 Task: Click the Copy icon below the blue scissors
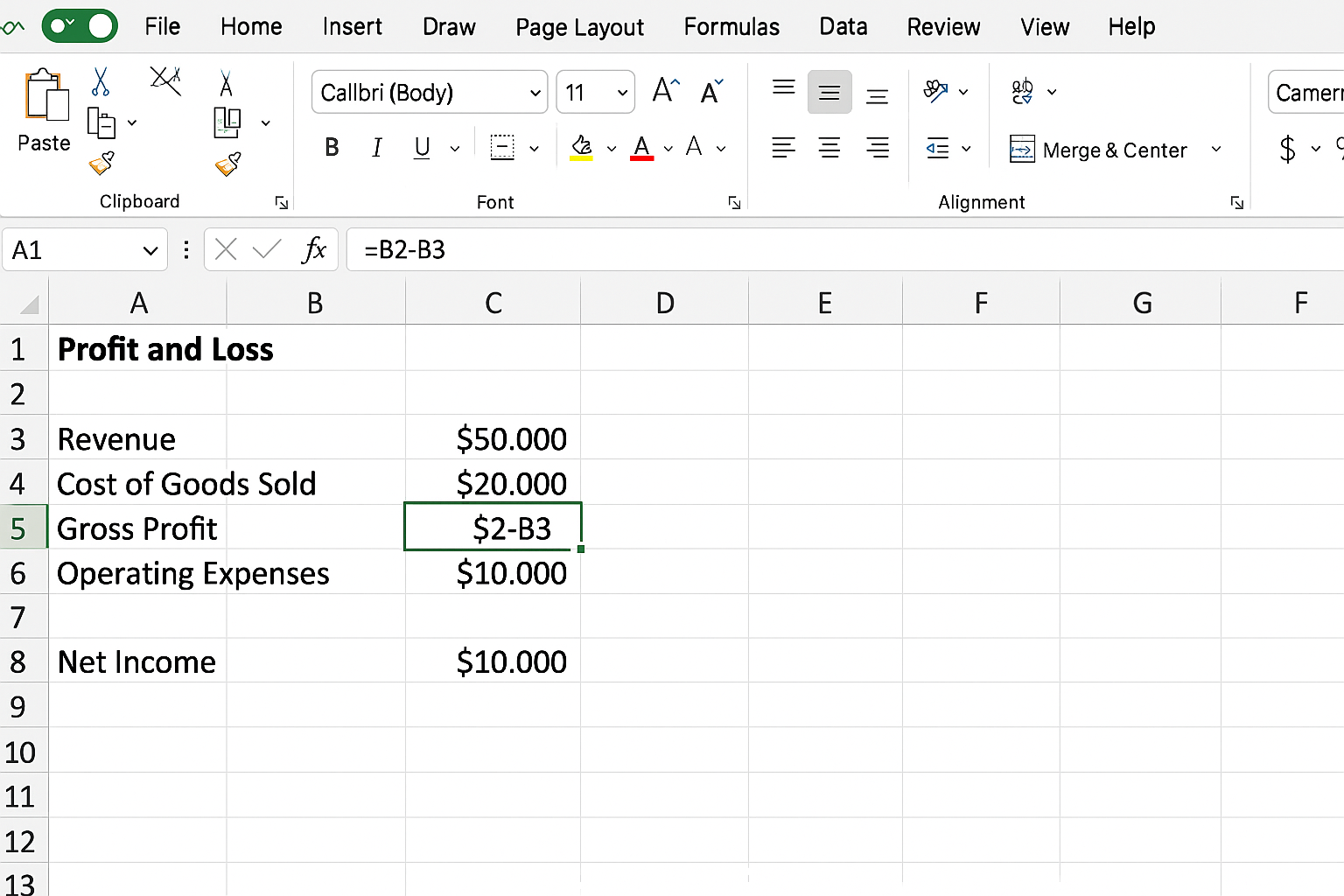click(101, 123)
